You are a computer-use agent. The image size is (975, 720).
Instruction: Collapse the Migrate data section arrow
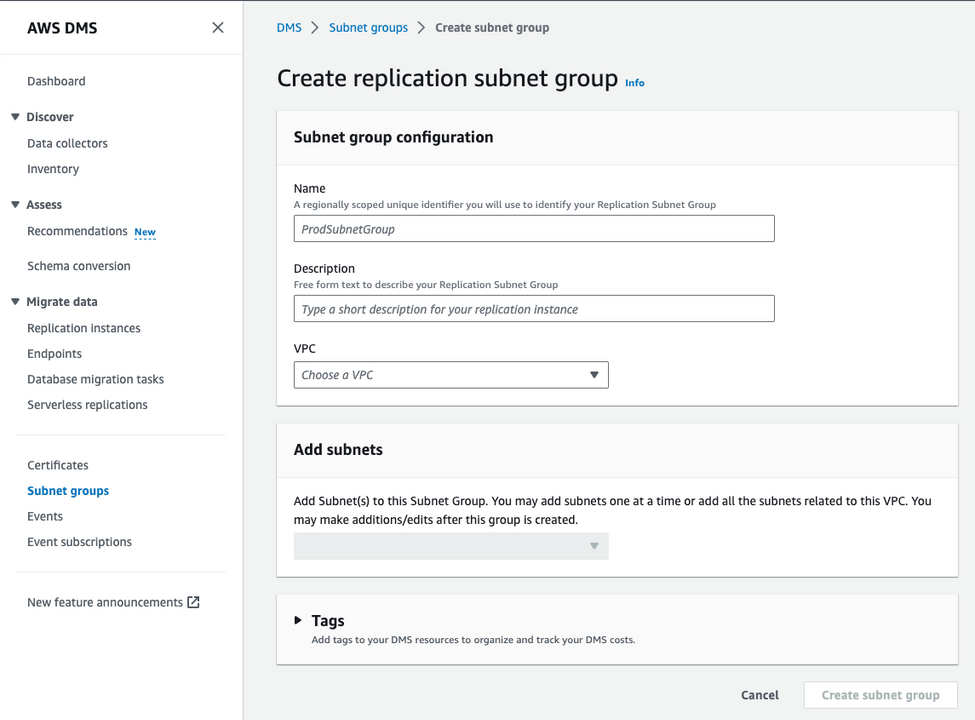[15, 302]
